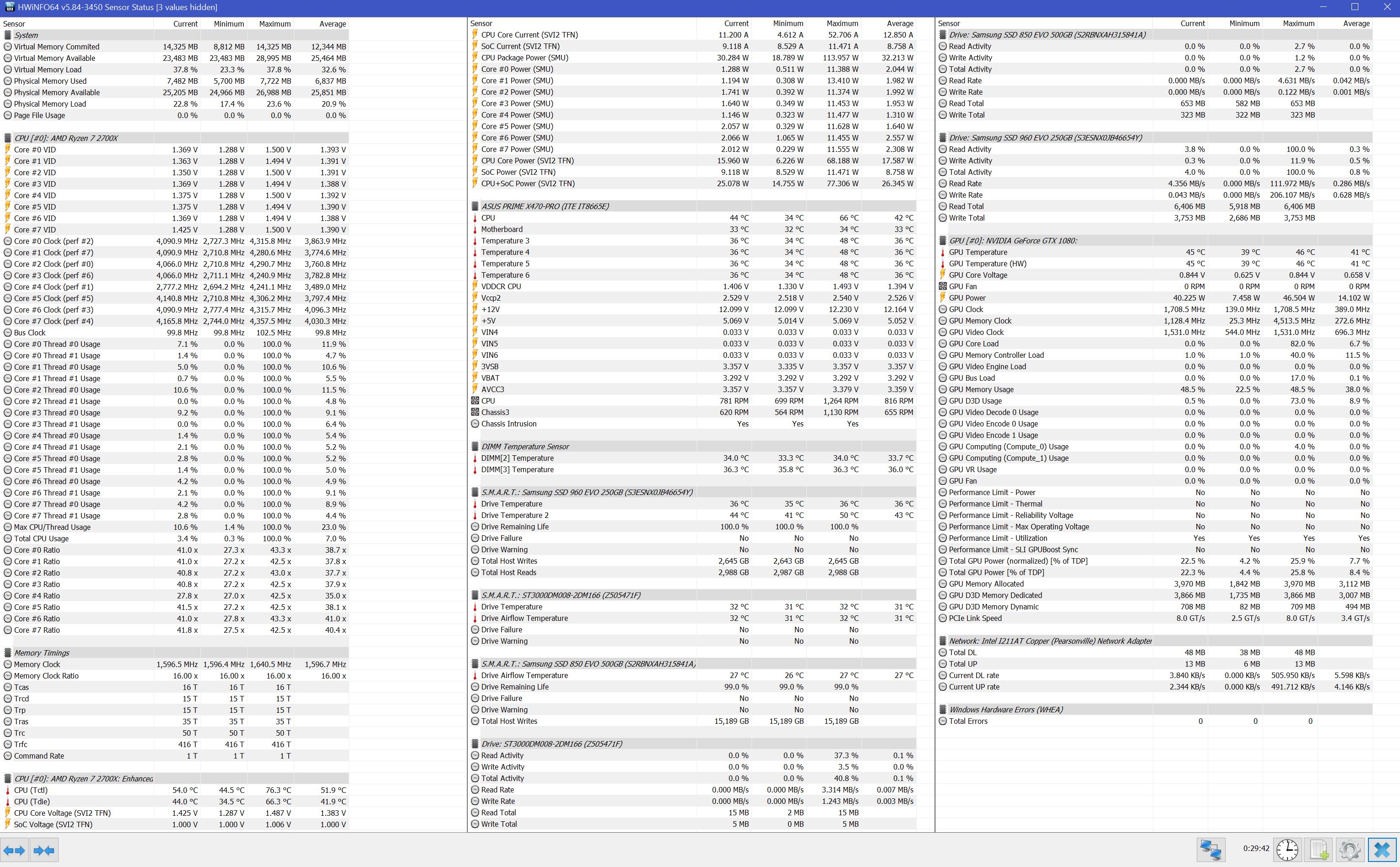Click the elapsed time 0:29:42 display
The width and height of the screenshot is (1400, 867).
[x=1256, y=848]
